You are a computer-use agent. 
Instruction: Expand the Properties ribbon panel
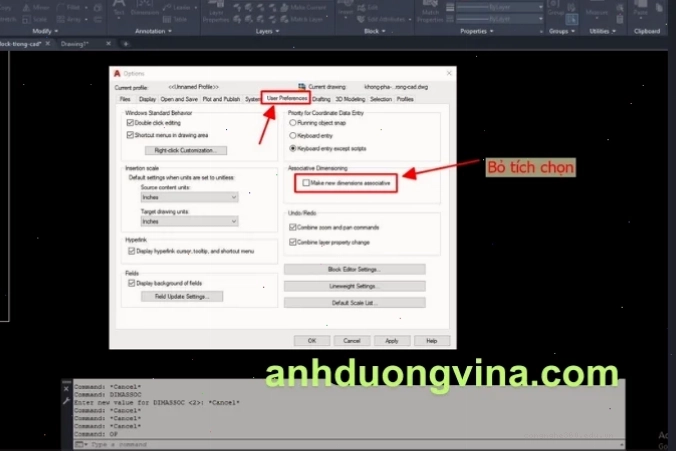(x=476, y=31)
